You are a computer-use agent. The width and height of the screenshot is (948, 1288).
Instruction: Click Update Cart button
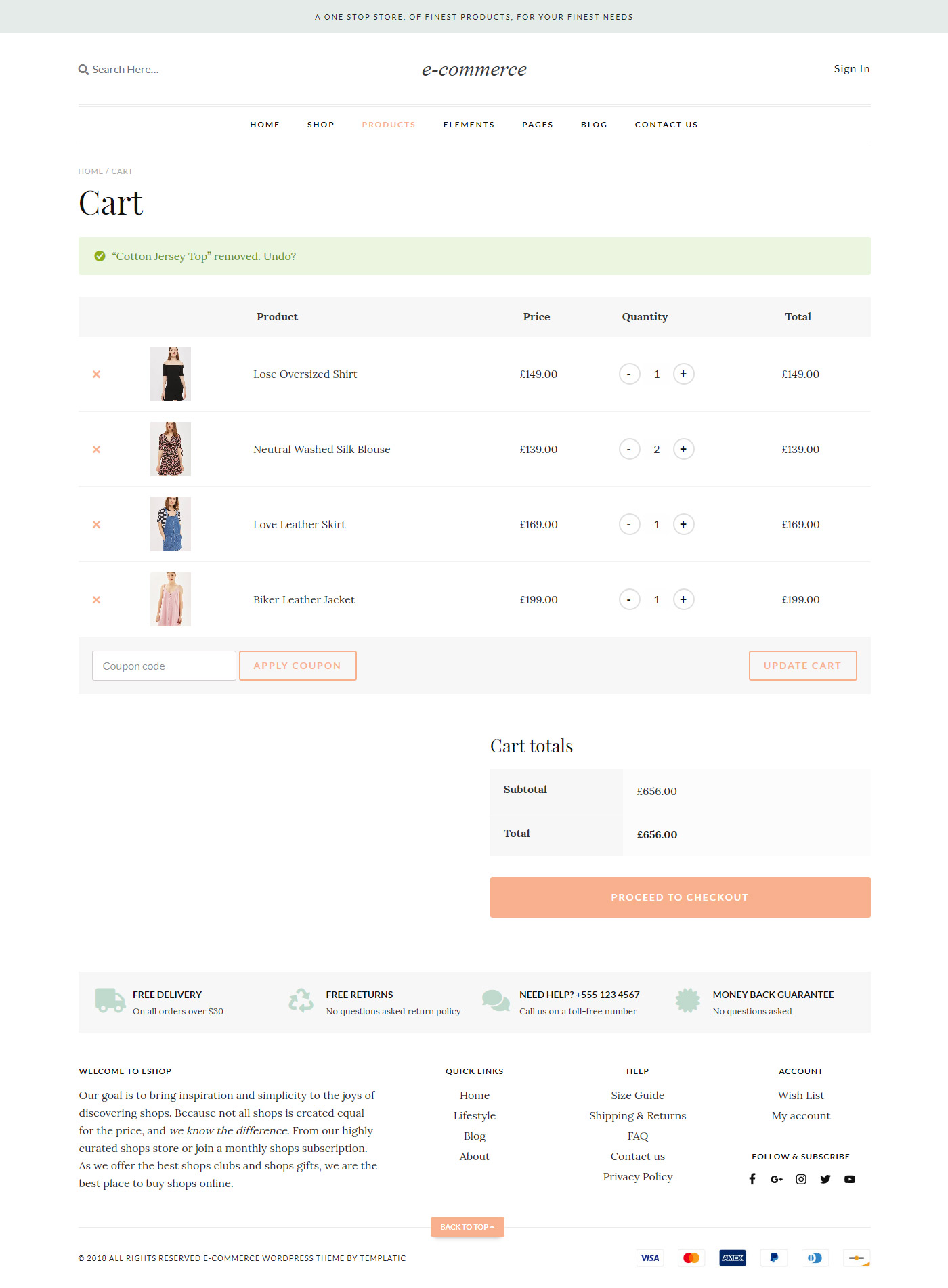pos(803,666)
